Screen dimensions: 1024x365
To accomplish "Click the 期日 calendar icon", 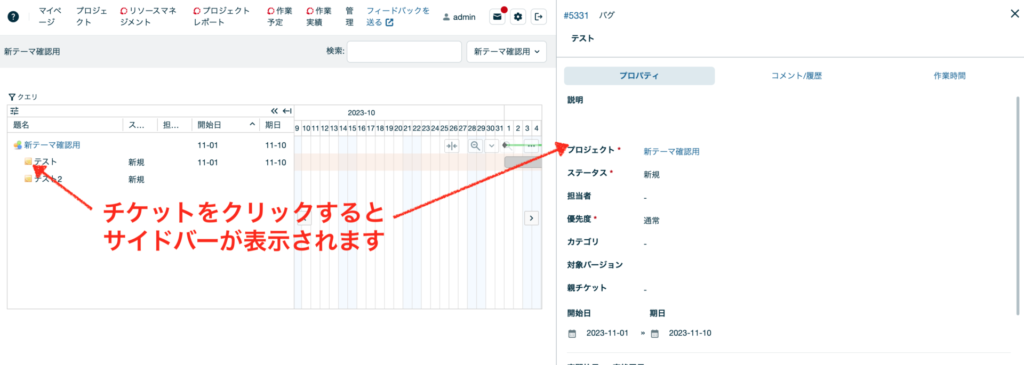I will [654, 333].
